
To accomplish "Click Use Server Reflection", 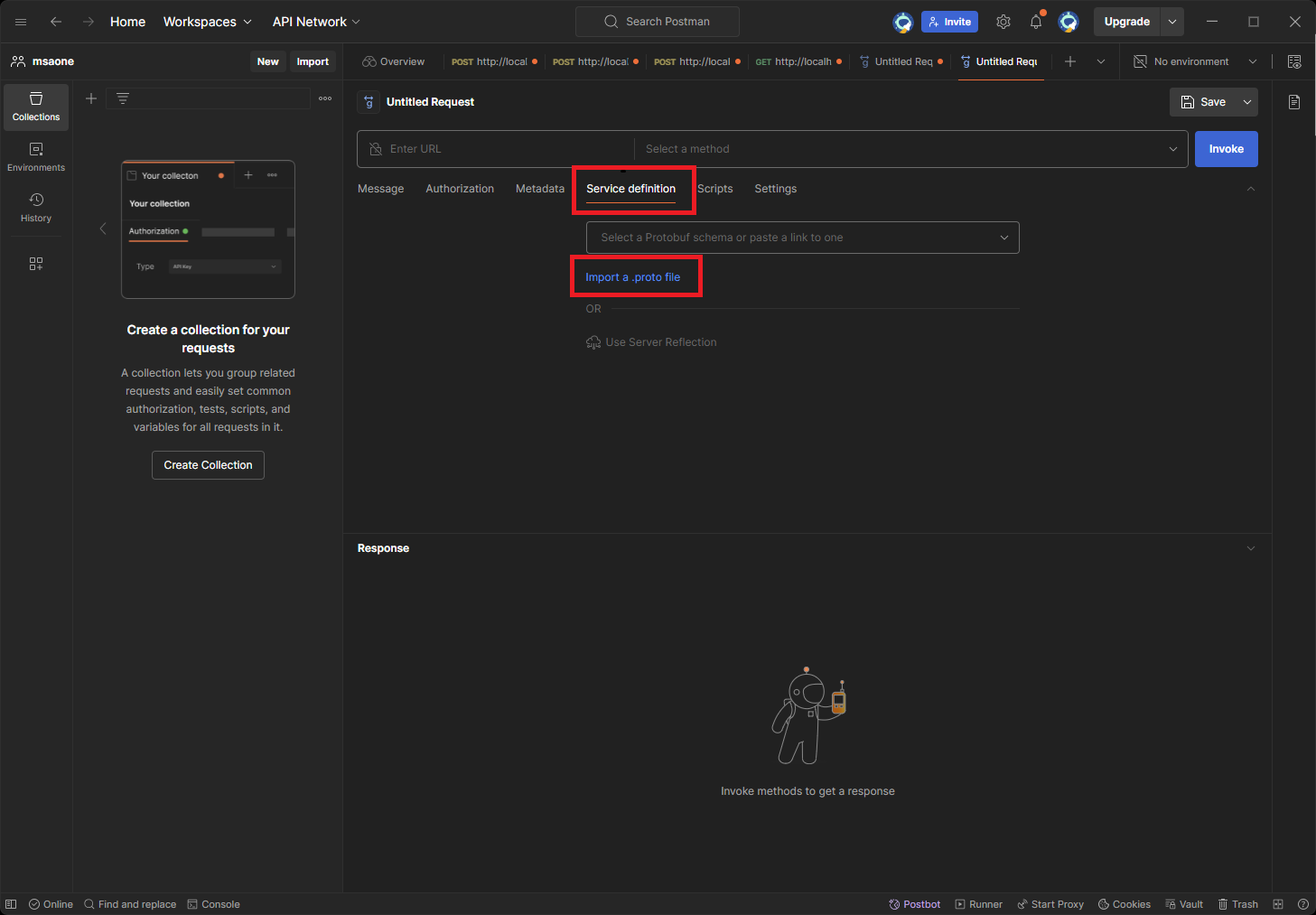I will 651,342.
